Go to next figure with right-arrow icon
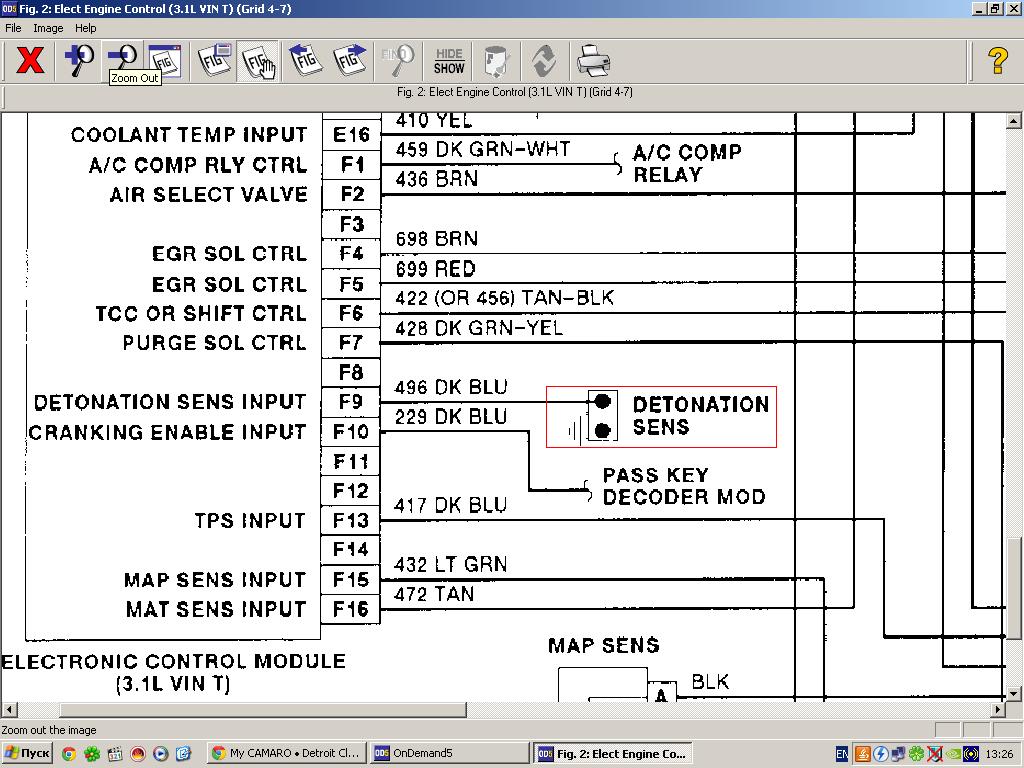This screenshot has height=768, width=1024. tap(349, 61)
